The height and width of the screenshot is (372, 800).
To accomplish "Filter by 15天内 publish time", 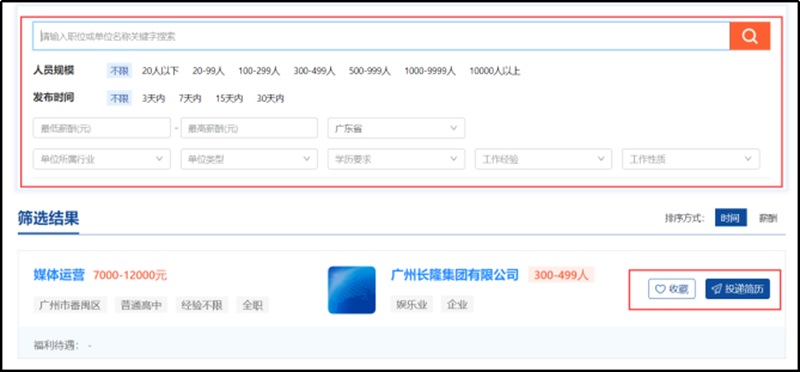I will coord(229,98).
